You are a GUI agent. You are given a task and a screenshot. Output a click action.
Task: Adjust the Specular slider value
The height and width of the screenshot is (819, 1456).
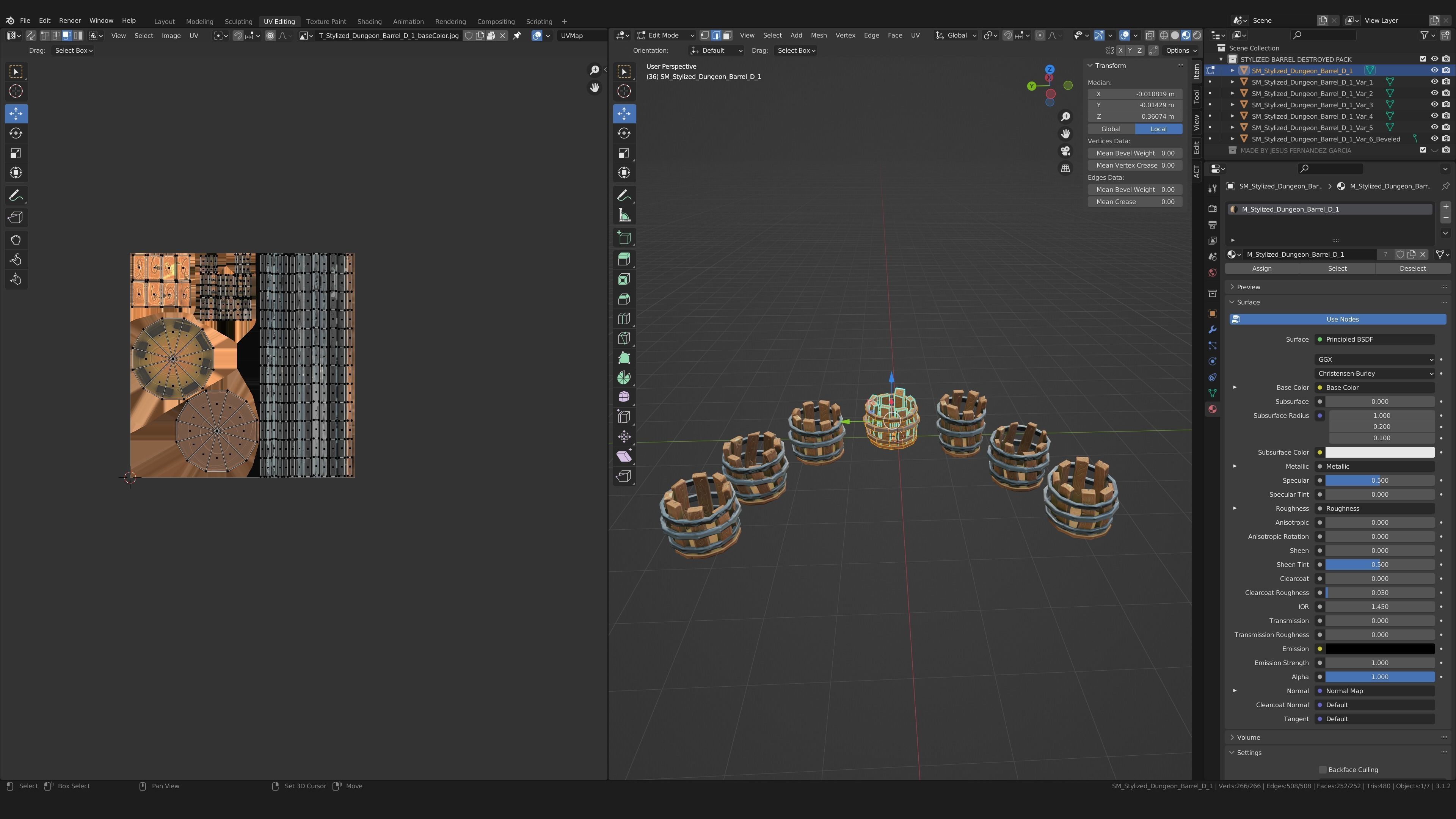(x=1379, y=480)
